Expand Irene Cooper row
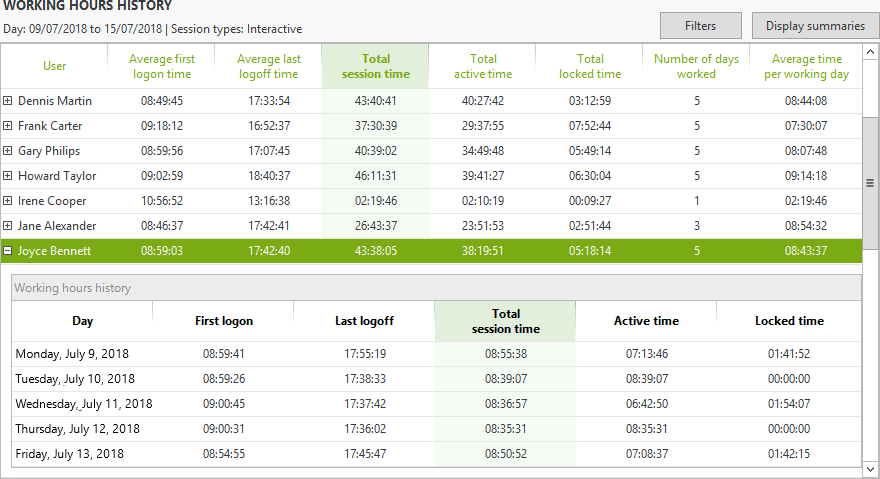 point(8,201)
